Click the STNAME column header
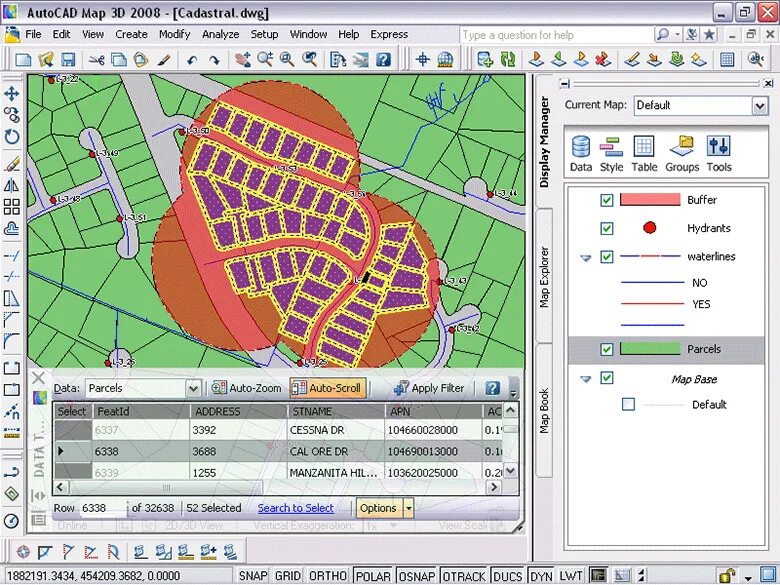This screenshot has height=585, width=780. [x=336, y=411]
